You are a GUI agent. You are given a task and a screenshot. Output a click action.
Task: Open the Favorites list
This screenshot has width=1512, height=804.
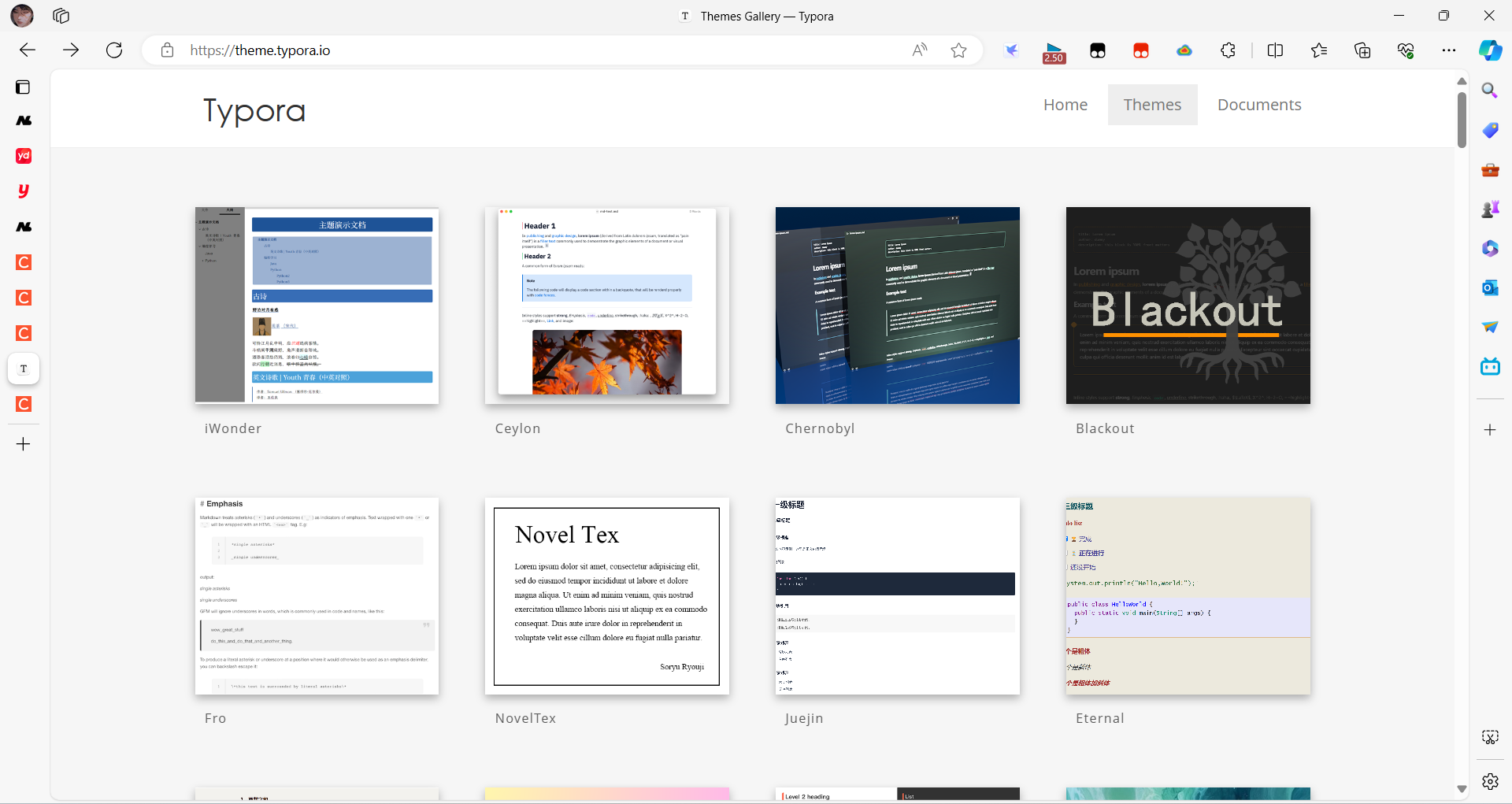click(x=1319, y=50)
